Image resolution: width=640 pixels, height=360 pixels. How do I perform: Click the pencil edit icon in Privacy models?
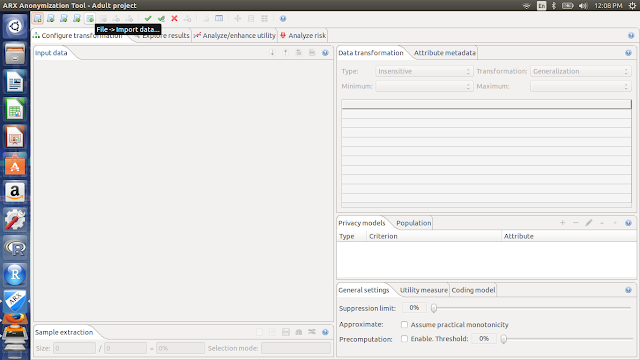point(589,223)
